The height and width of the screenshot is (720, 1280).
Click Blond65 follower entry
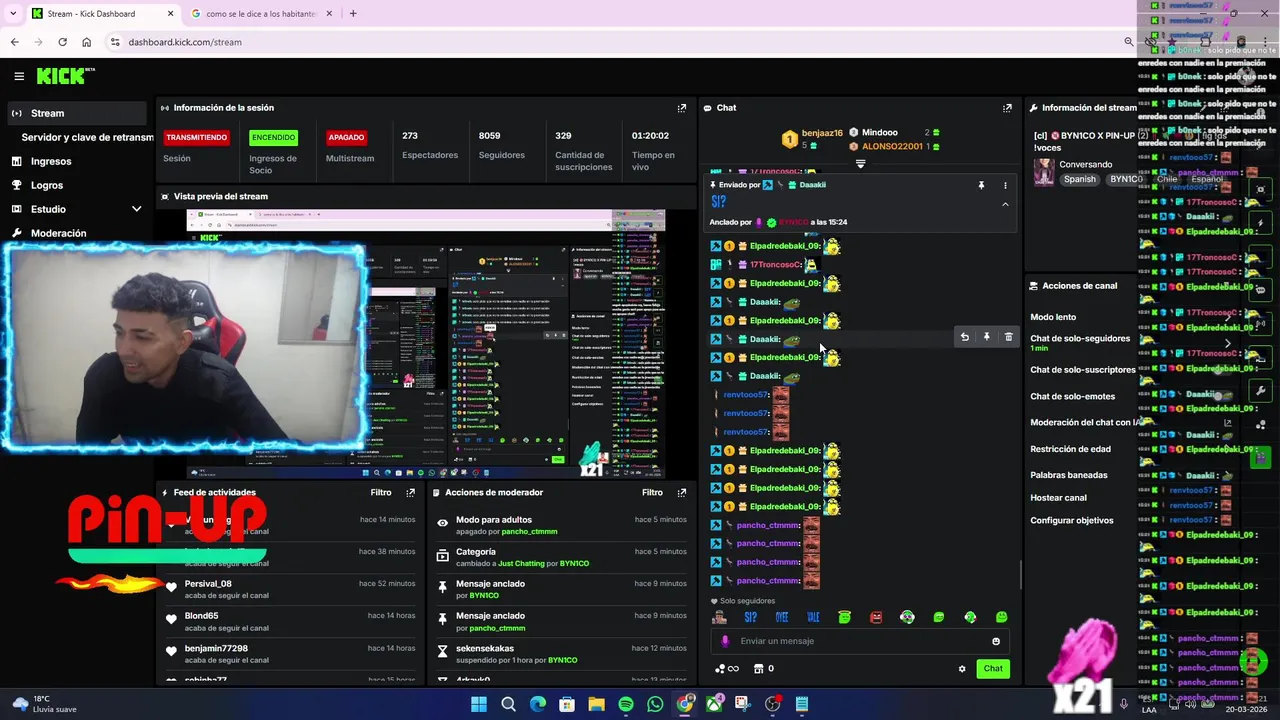[x=201, y=616]
